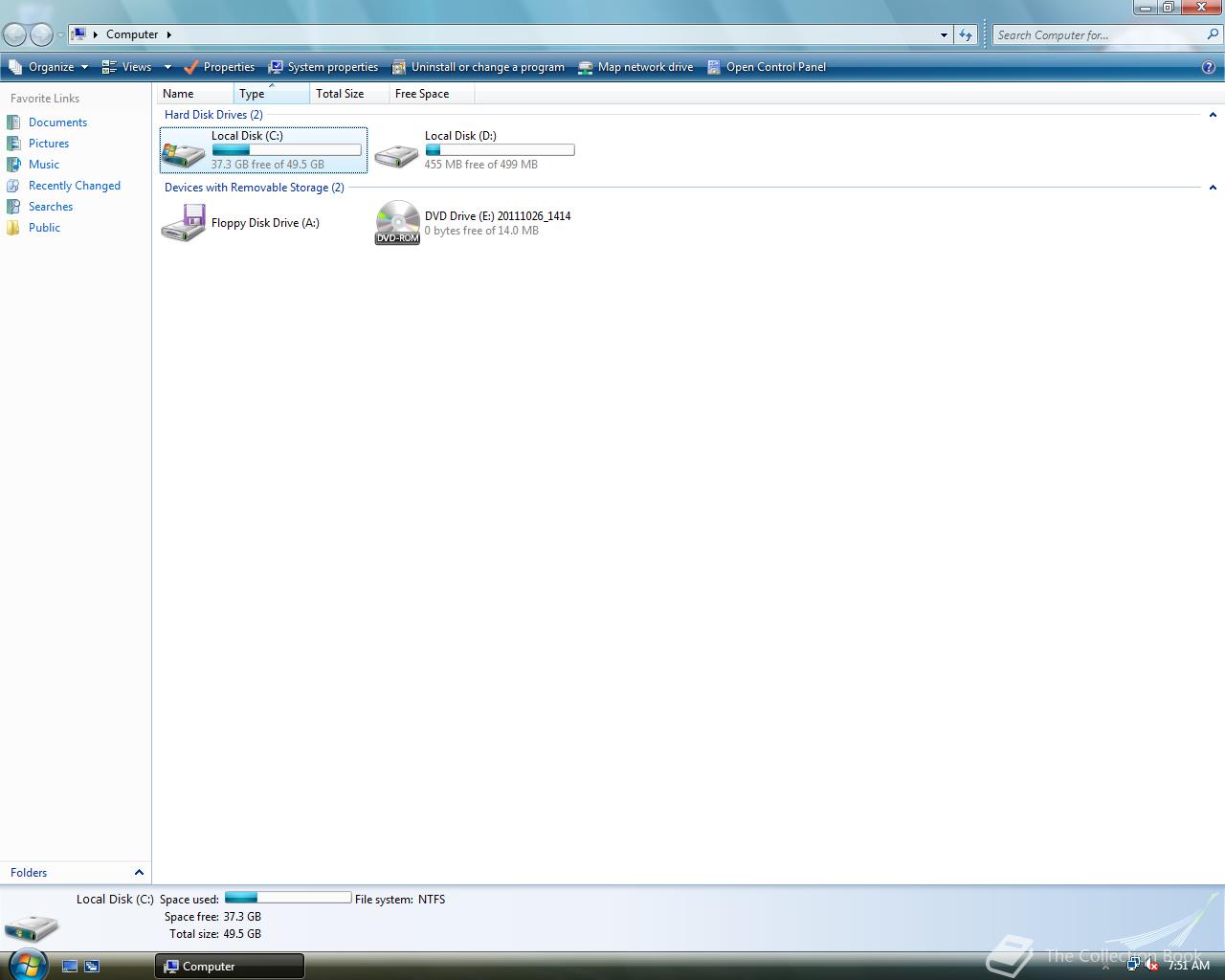The image size is (1225, 980).
Task: Click the Public folder icon
Action: [x=13, y=228]
